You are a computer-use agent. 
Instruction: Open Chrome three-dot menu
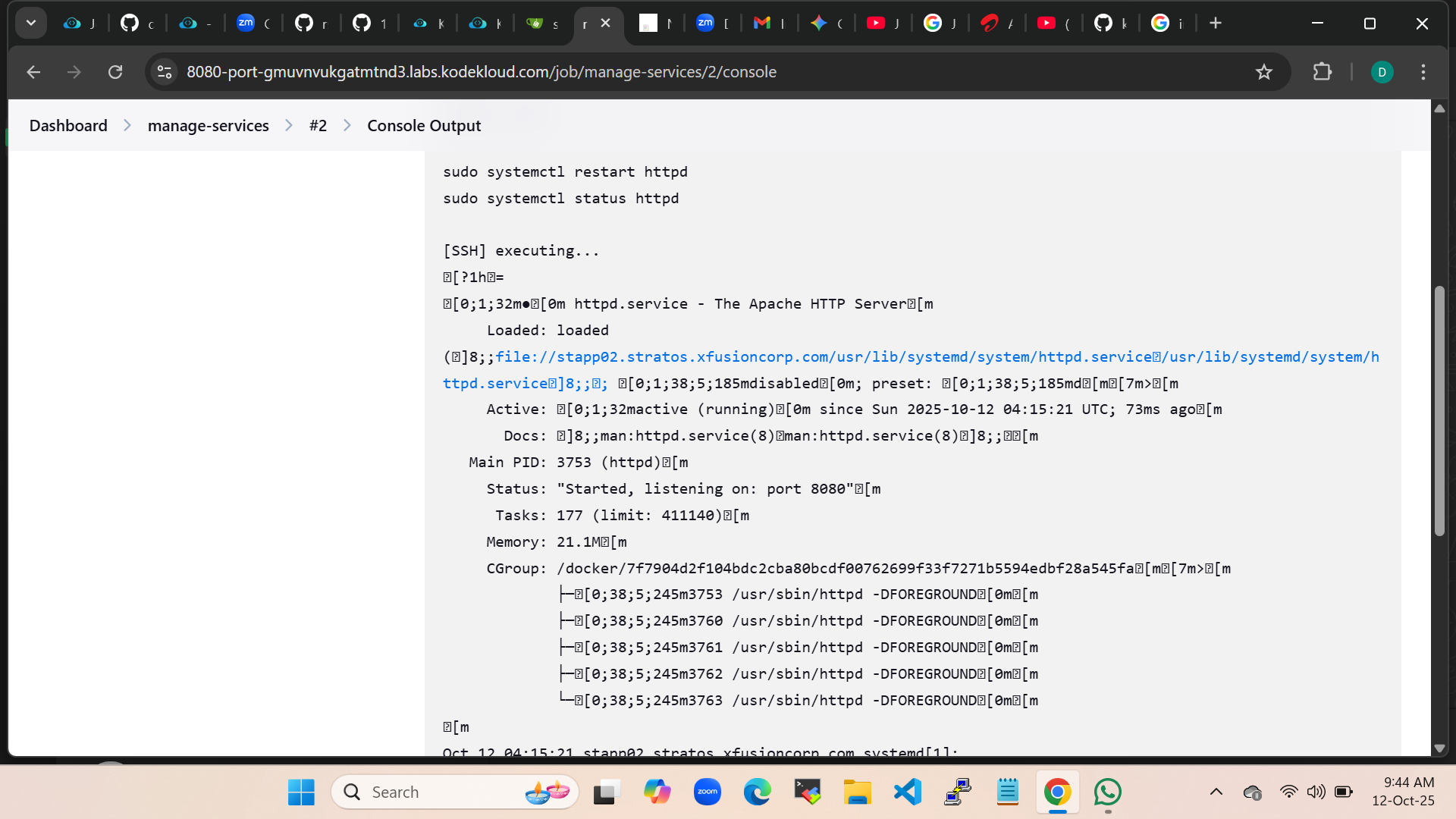tap(1423, 72)
